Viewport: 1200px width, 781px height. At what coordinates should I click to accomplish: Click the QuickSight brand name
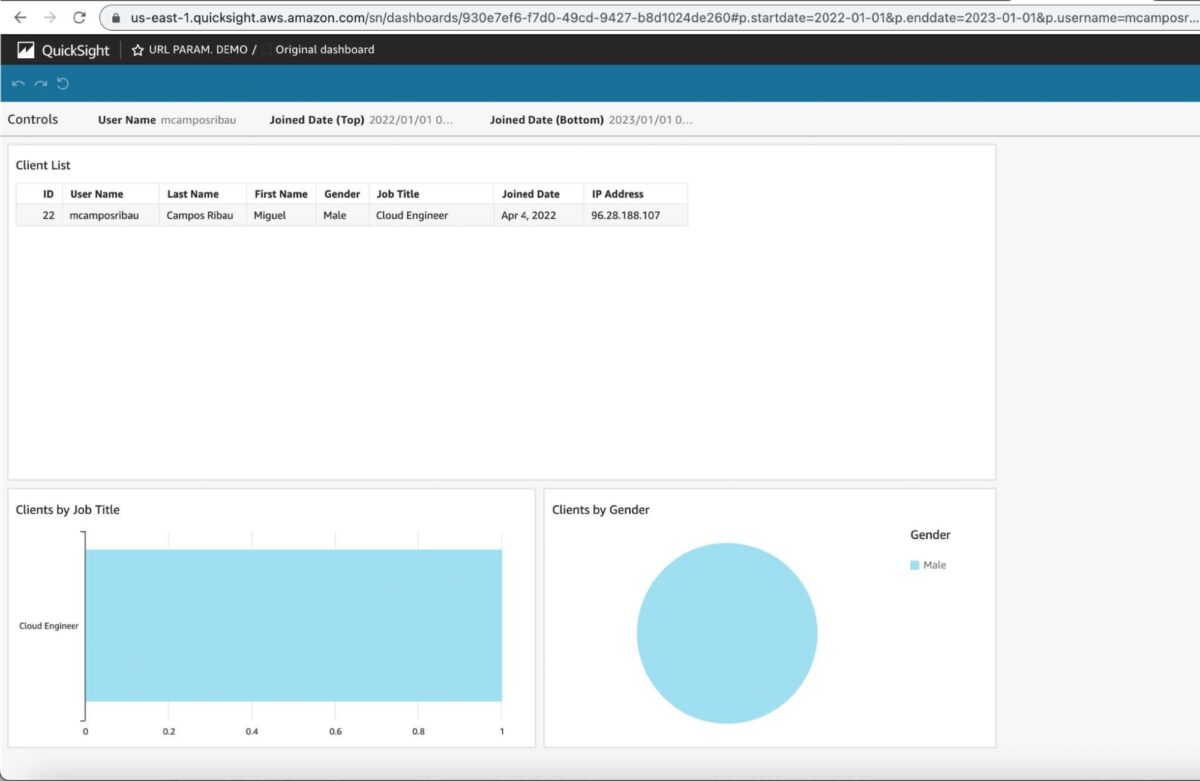coord(76,50)
